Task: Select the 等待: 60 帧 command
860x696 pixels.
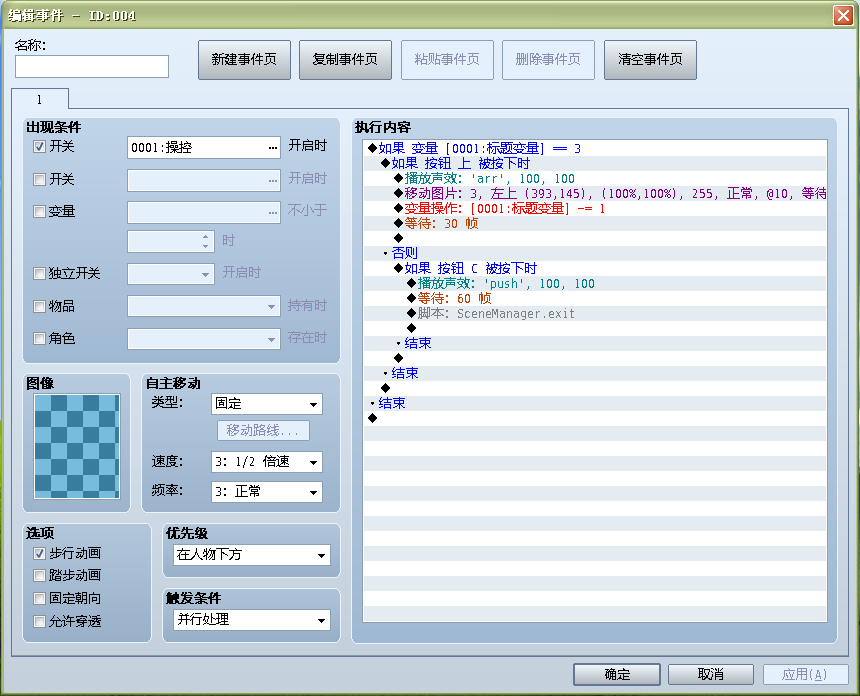Action: (x=595, y=298)
